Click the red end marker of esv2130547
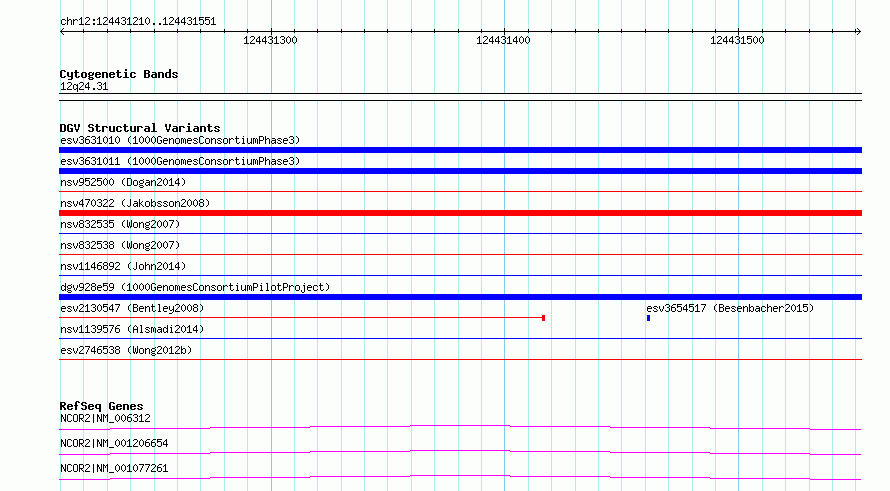The width and height of the screenshot is (890, 491). 543,318
